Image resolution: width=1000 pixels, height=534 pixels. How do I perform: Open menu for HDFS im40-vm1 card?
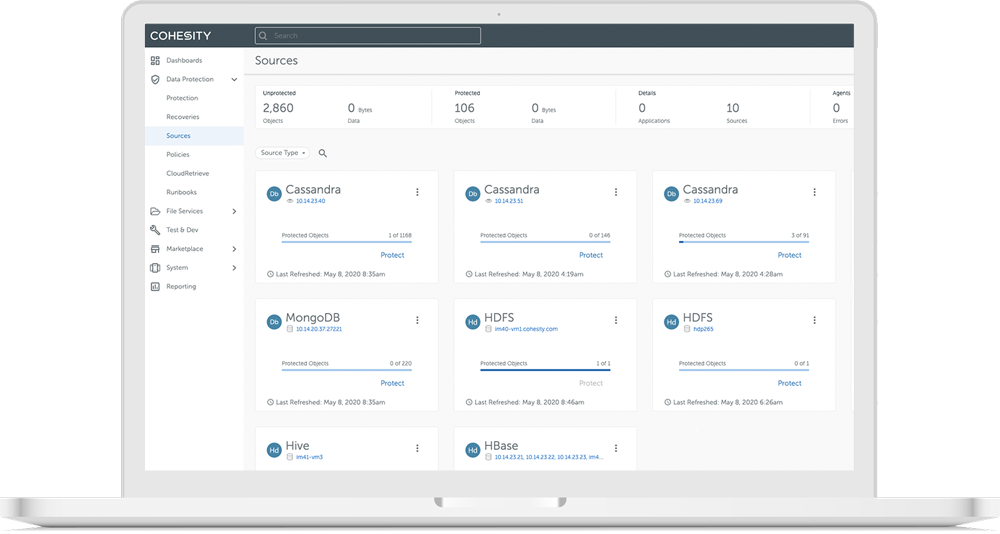pos(615,320)
